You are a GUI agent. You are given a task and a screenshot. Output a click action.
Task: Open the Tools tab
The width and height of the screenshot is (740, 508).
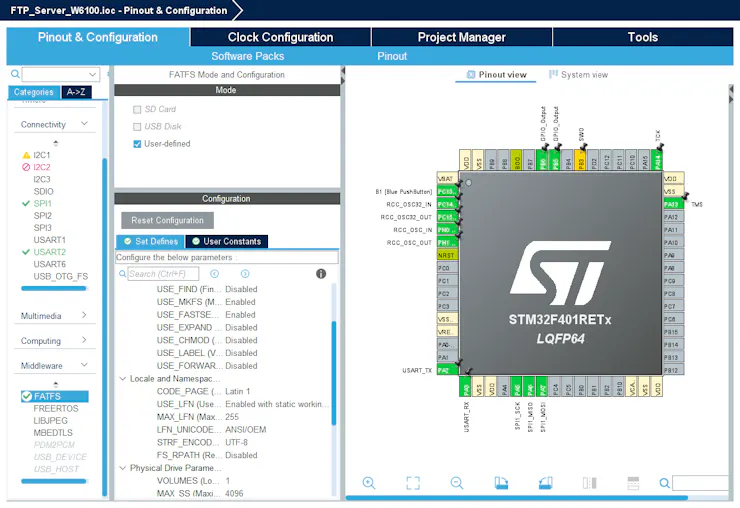[643, 37]
